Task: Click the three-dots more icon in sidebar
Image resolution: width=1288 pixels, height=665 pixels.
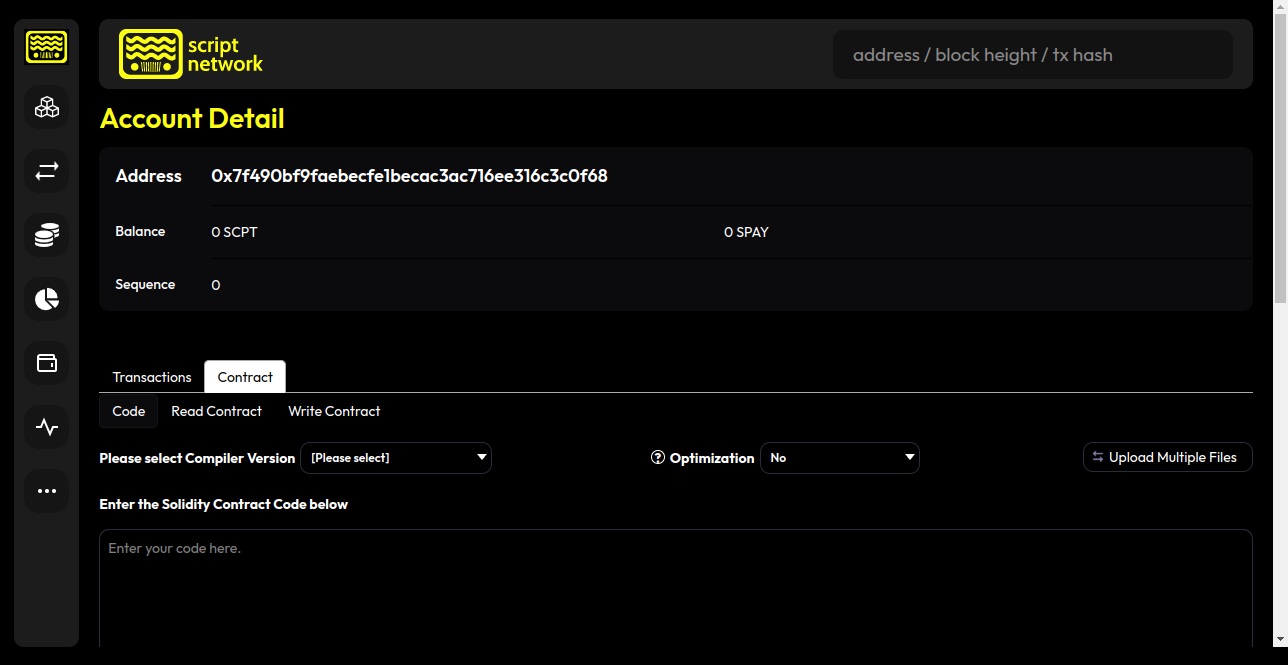Action: pos(47,491)
